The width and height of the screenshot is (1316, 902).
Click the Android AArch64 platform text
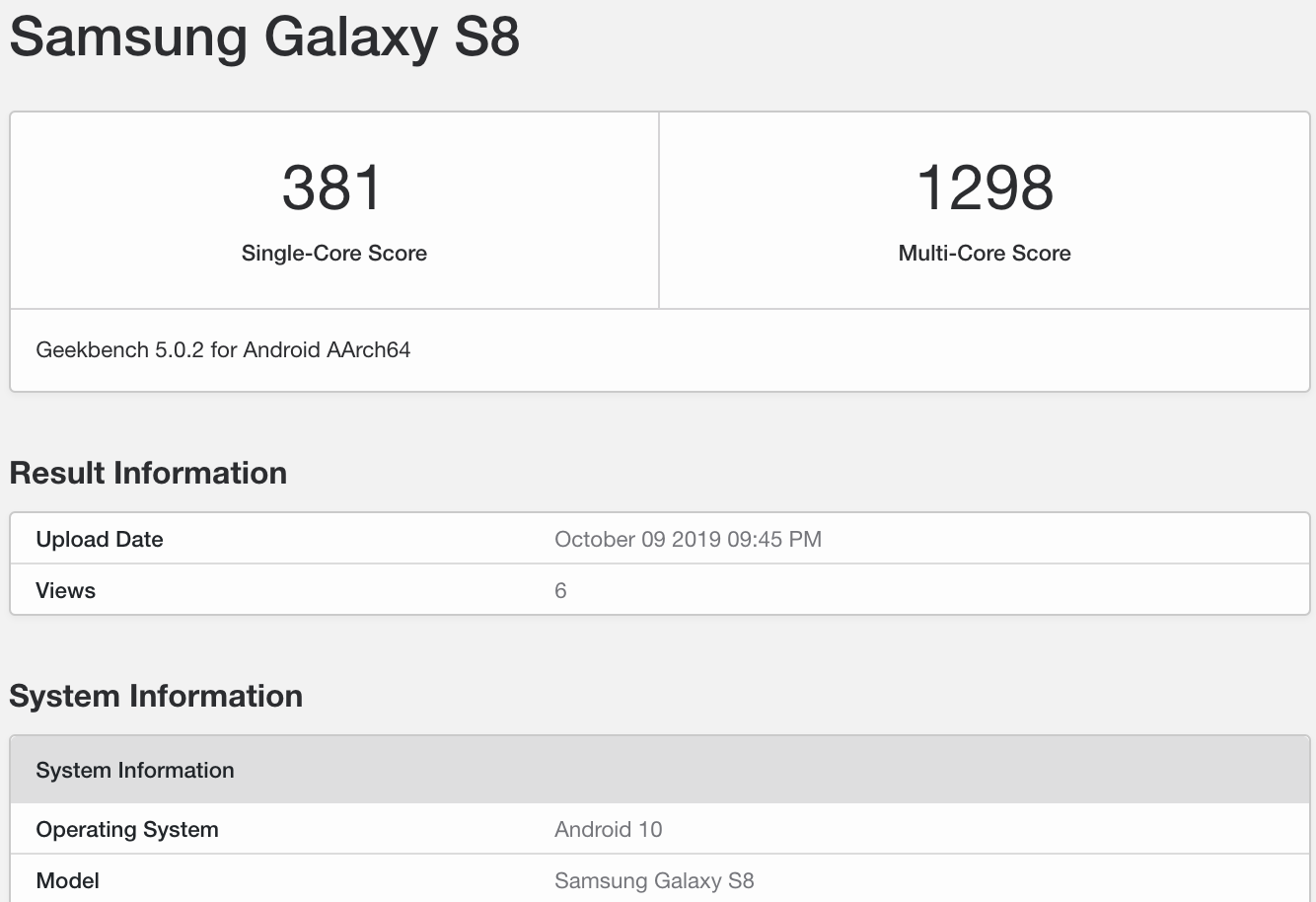[327, 349]
